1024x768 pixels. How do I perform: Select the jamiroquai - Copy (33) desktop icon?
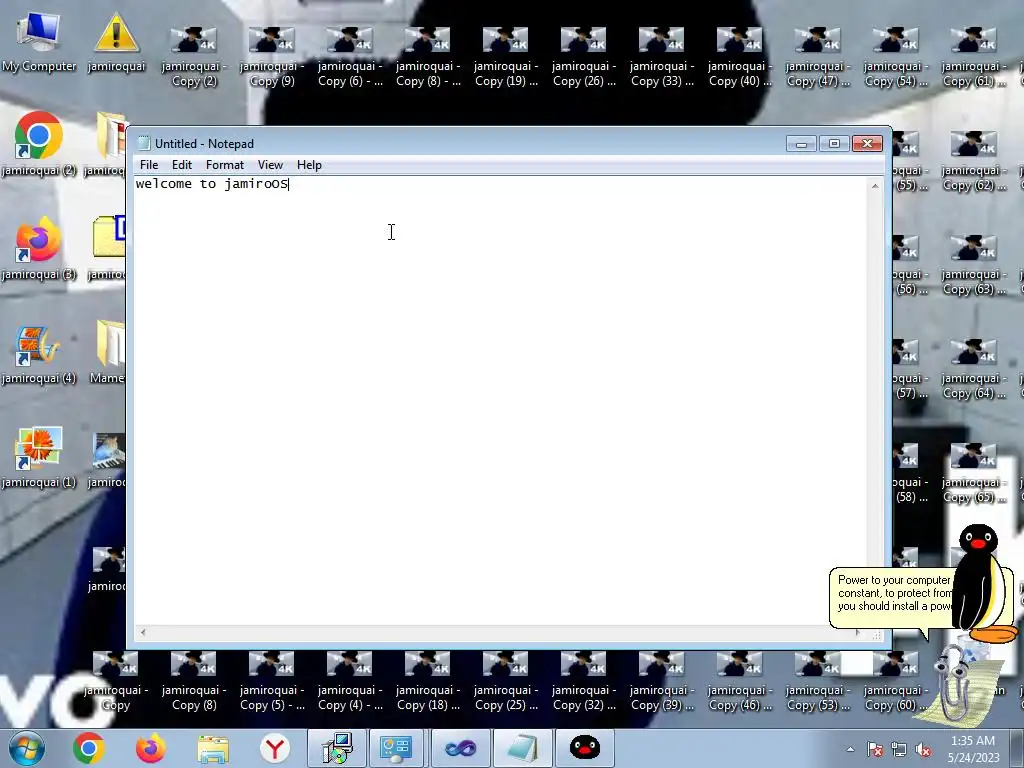click(662, 57)
